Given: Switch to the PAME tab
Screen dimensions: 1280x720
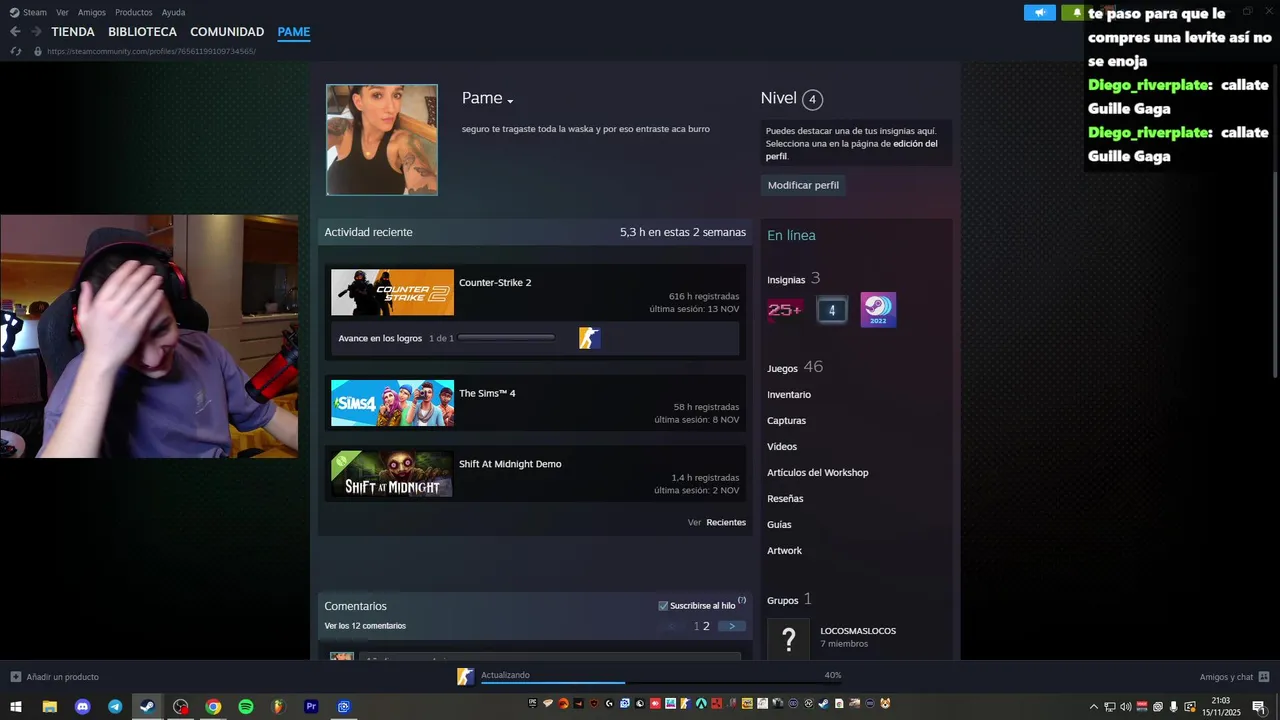Looking at the screenshot, I should pos(294,32).
